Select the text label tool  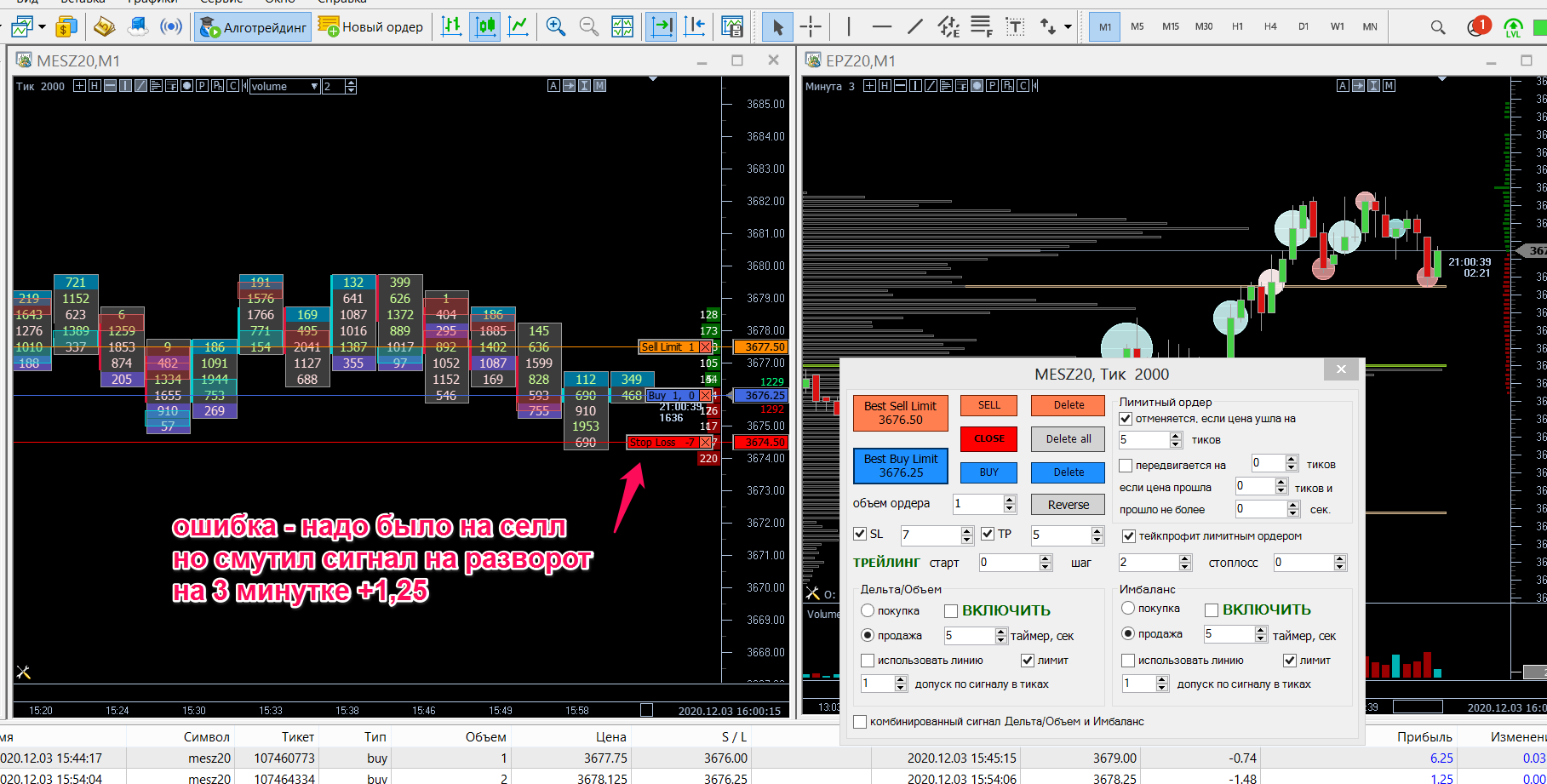click(1015, 27)
